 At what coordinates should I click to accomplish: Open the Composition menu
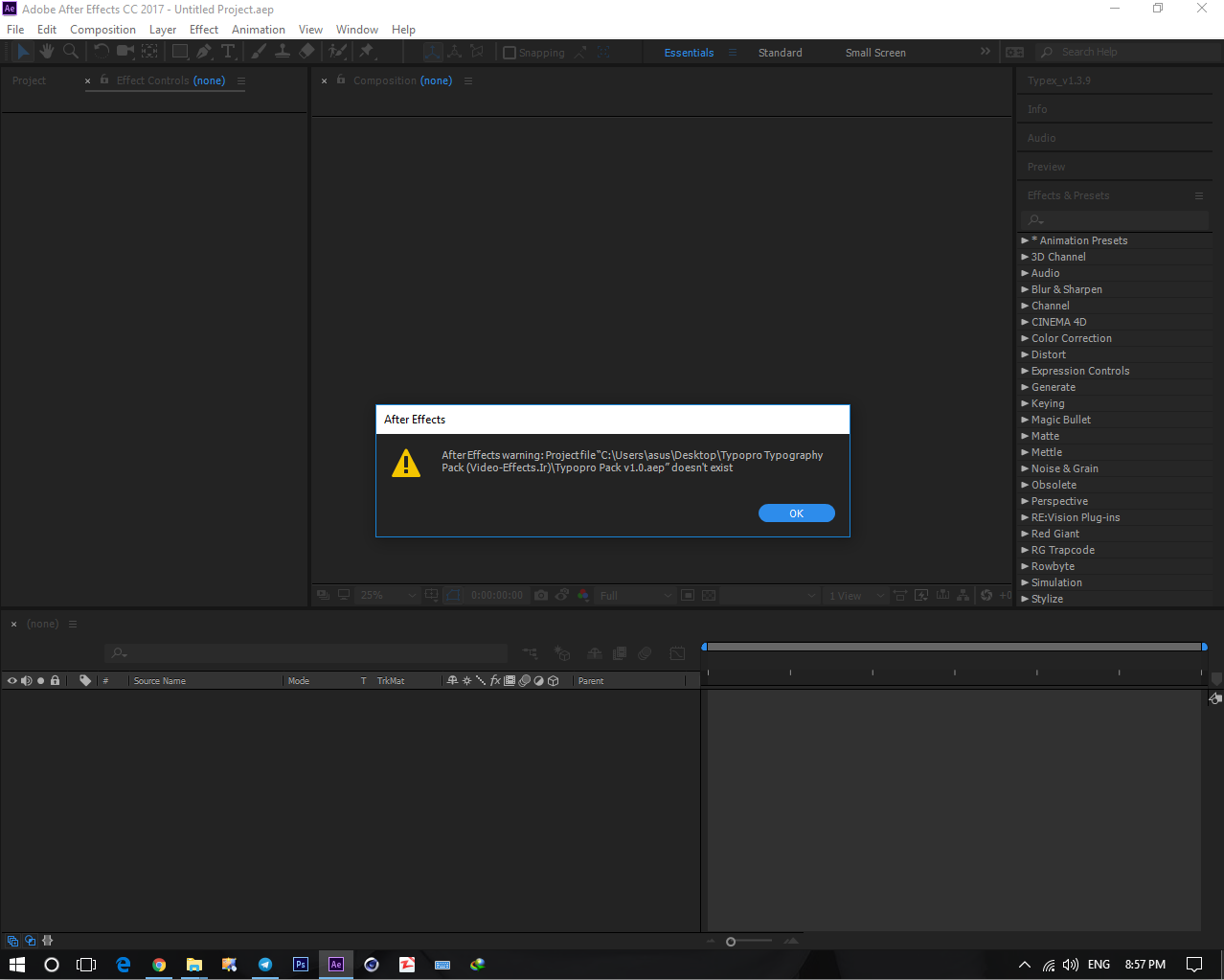click(x=102, y=30)
